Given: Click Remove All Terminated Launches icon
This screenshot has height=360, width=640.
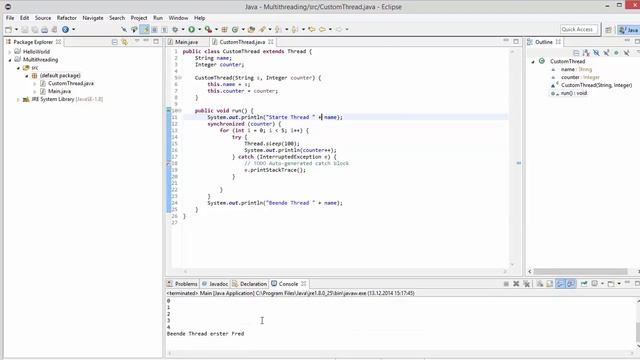Looking at the screenshot, I should pyautogui.click(x=527, y=284).
